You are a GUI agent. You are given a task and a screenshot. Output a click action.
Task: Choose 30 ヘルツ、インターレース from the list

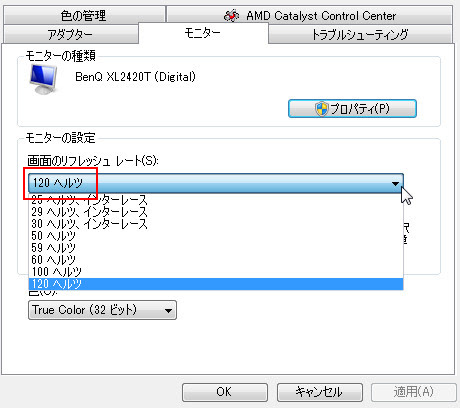tap(216, 224)
